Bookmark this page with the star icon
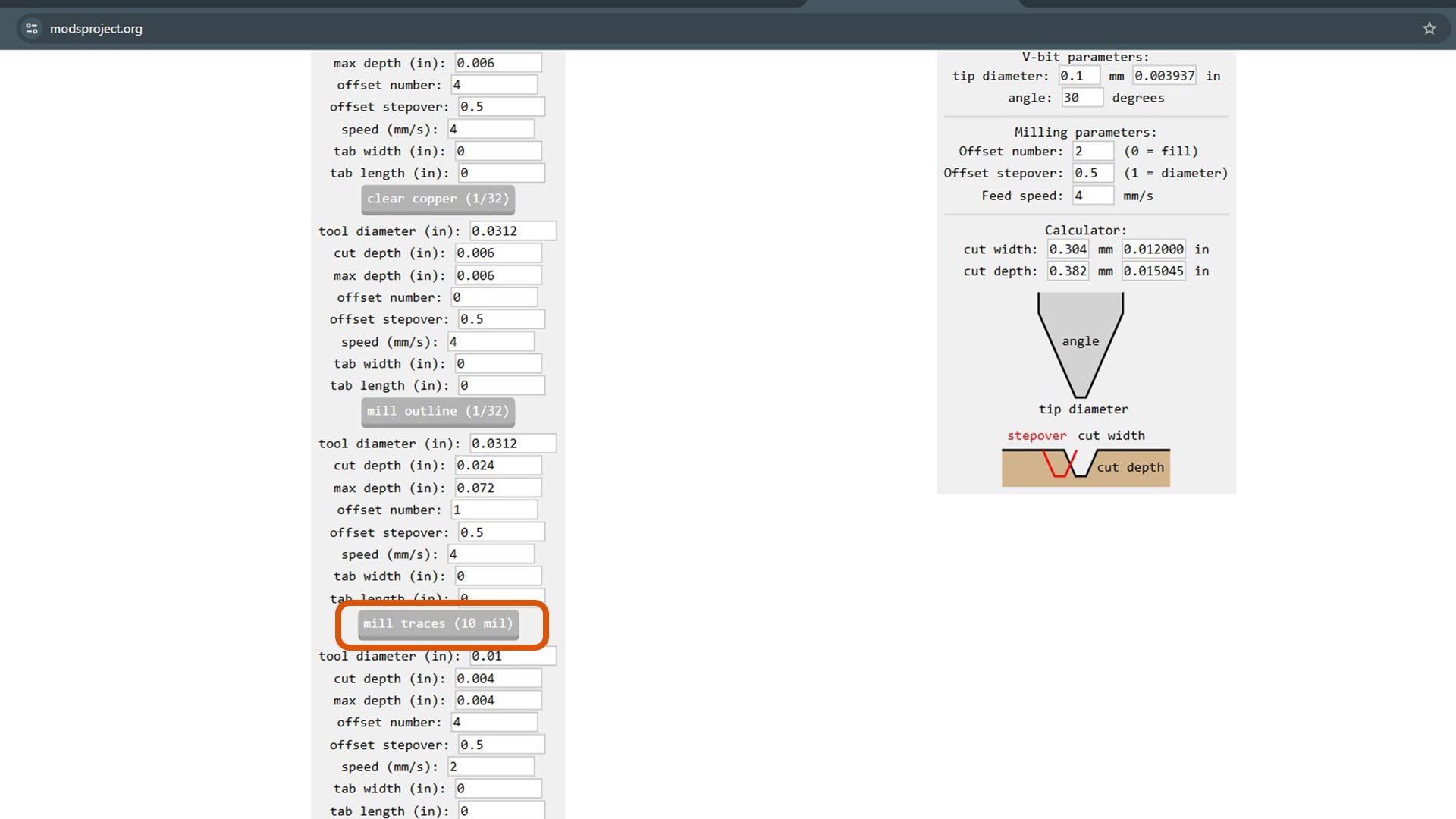The width and height of the screenshot is (1456, 819). pos(1429,29)
